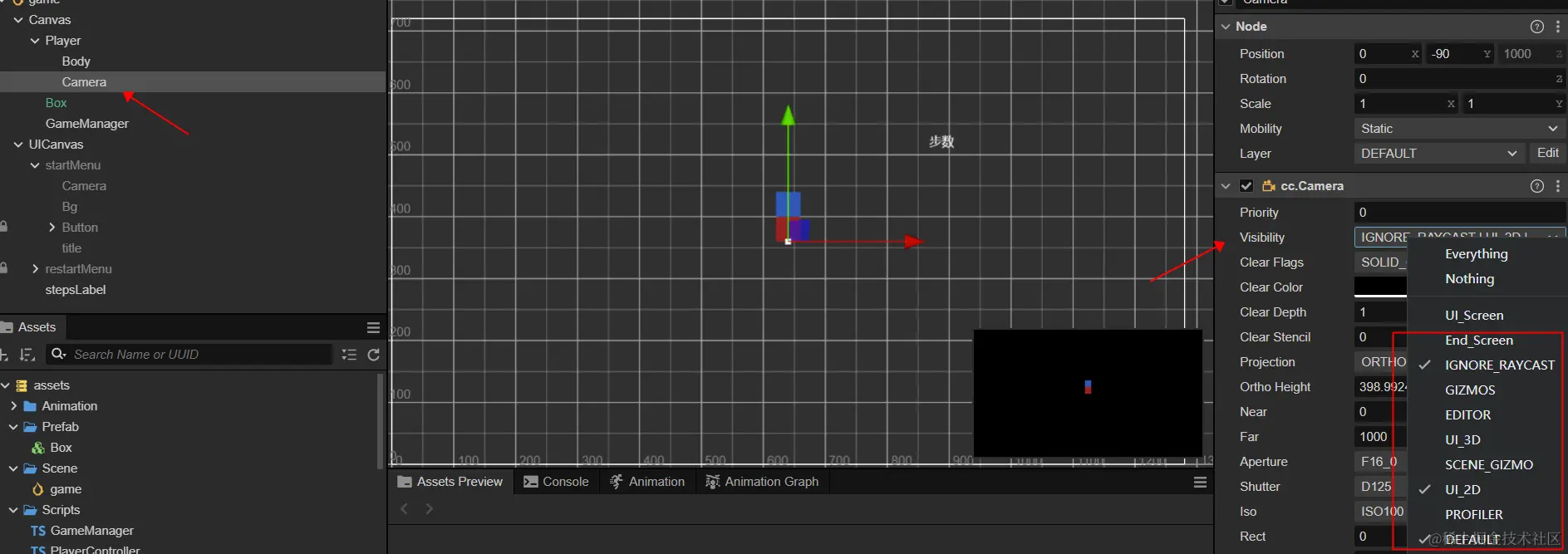Click the Layer Edit button

(x=1547, y=153)
